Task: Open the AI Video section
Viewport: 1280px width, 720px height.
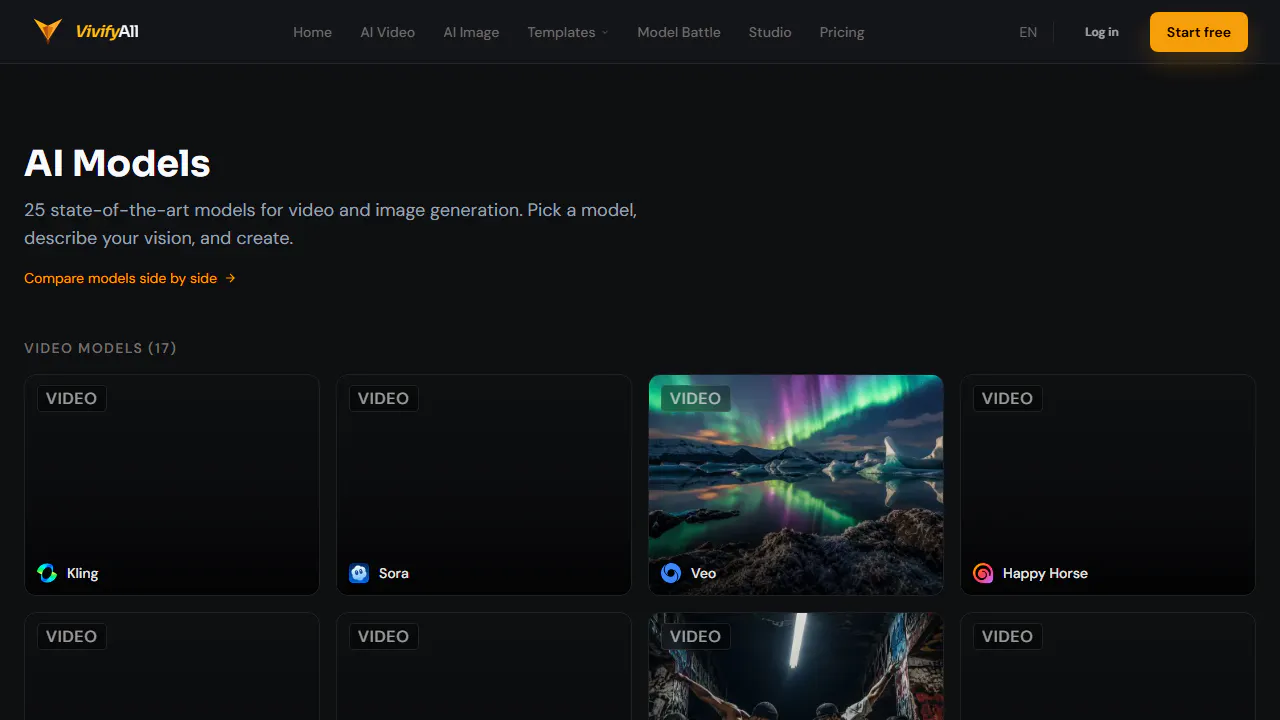Action: [x=388, y=32]
